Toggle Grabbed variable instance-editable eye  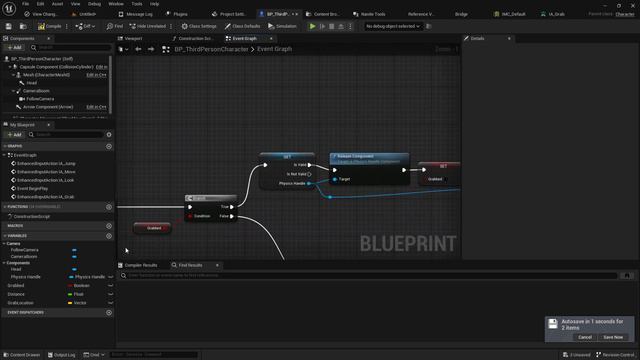tap(111, 286)
